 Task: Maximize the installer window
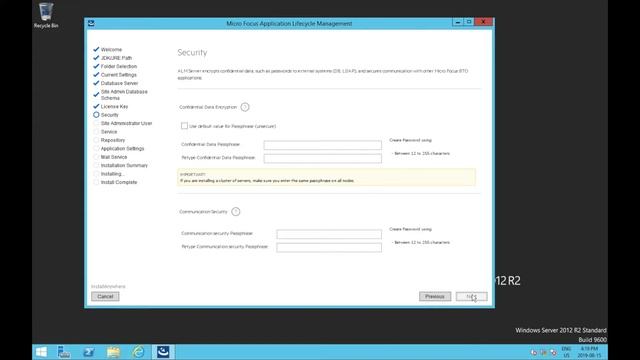469,22
